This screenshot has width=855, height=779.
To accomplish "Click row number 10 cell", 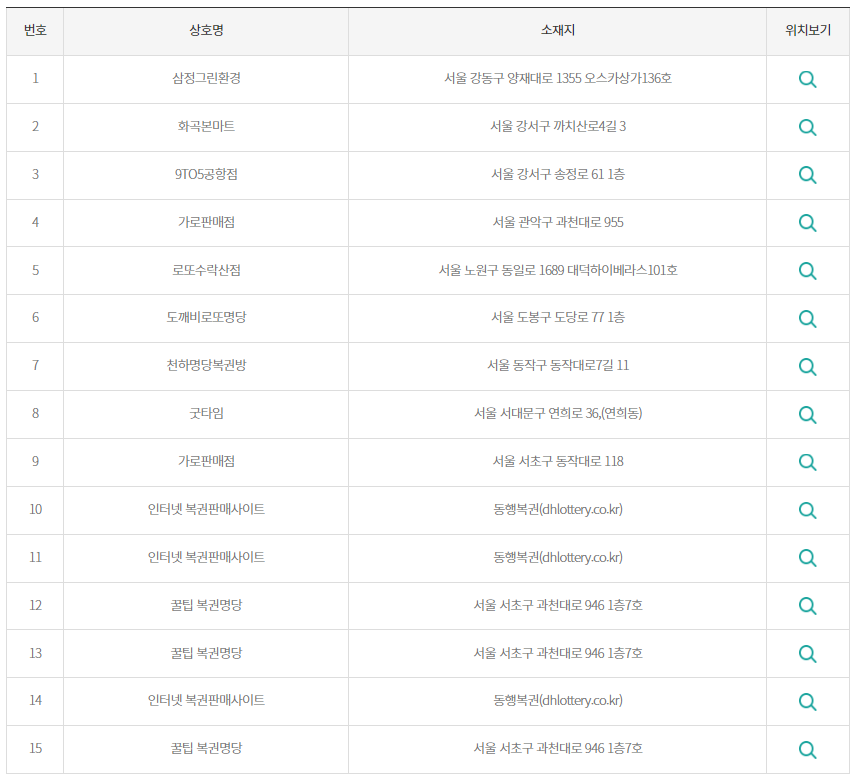I will [x=35, y=510].
